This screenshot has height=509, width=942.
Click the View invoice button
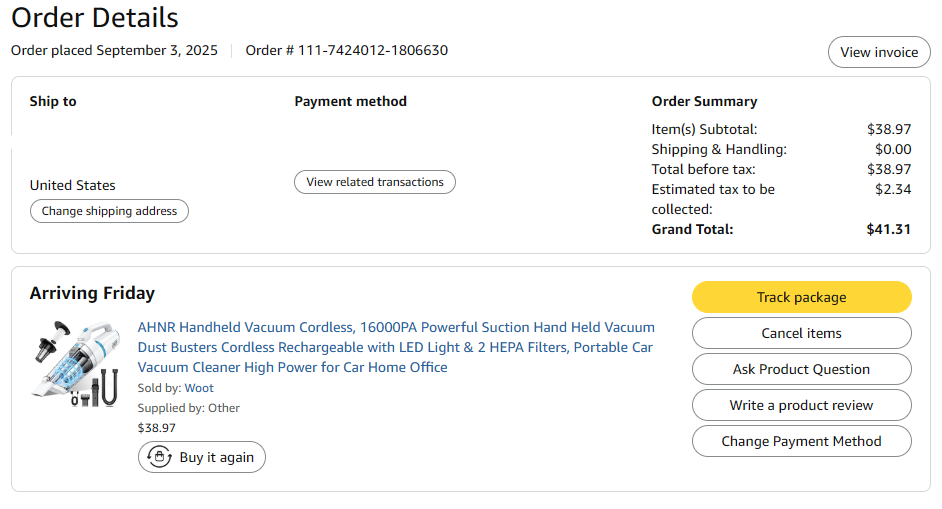pos(879,52)
